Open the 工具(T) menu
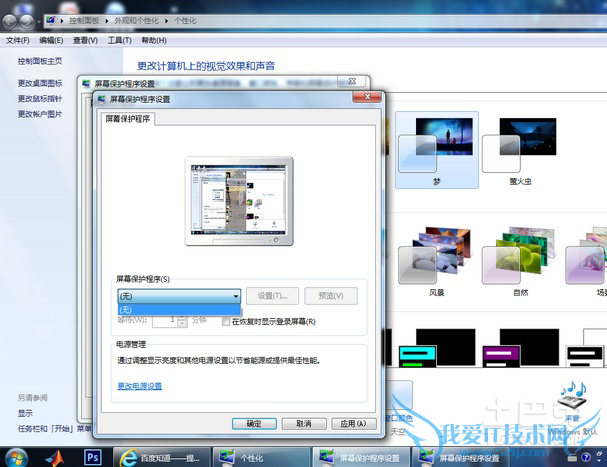This screenshot has width=607, height=467. [120, 40]
